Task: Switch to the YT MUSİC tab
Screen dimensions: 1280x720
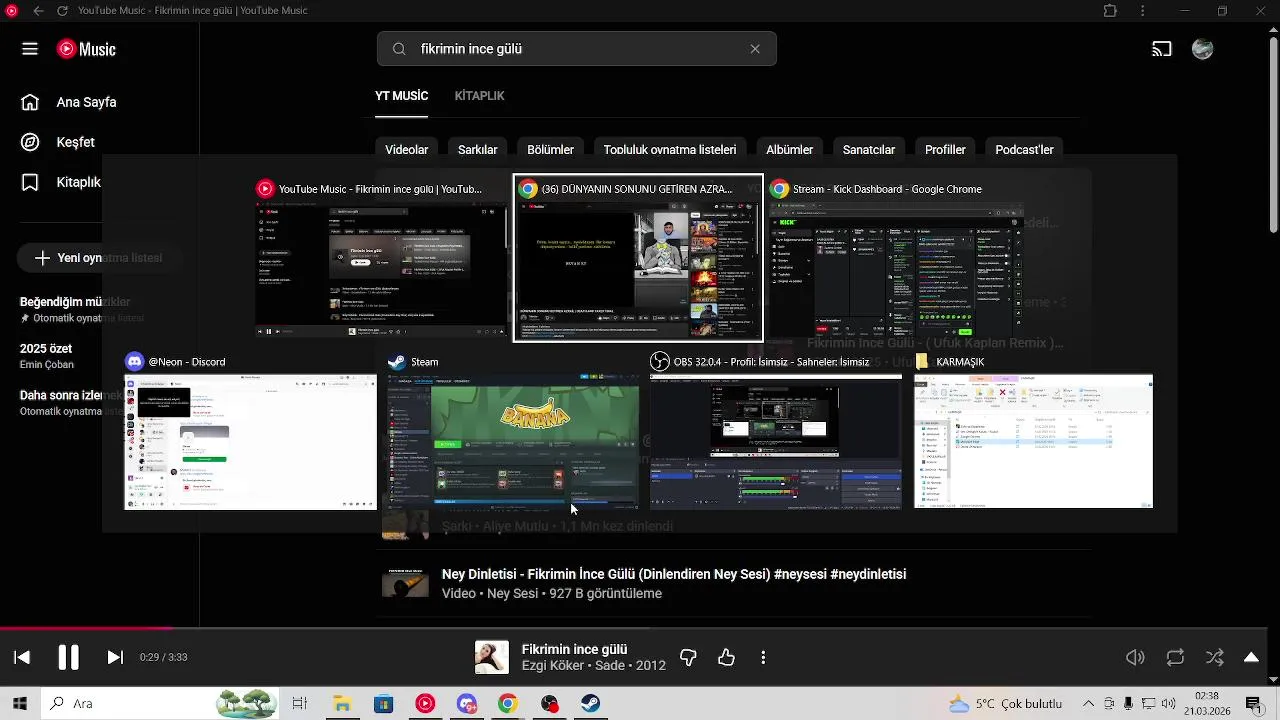Action: click(x=401, y=96)
